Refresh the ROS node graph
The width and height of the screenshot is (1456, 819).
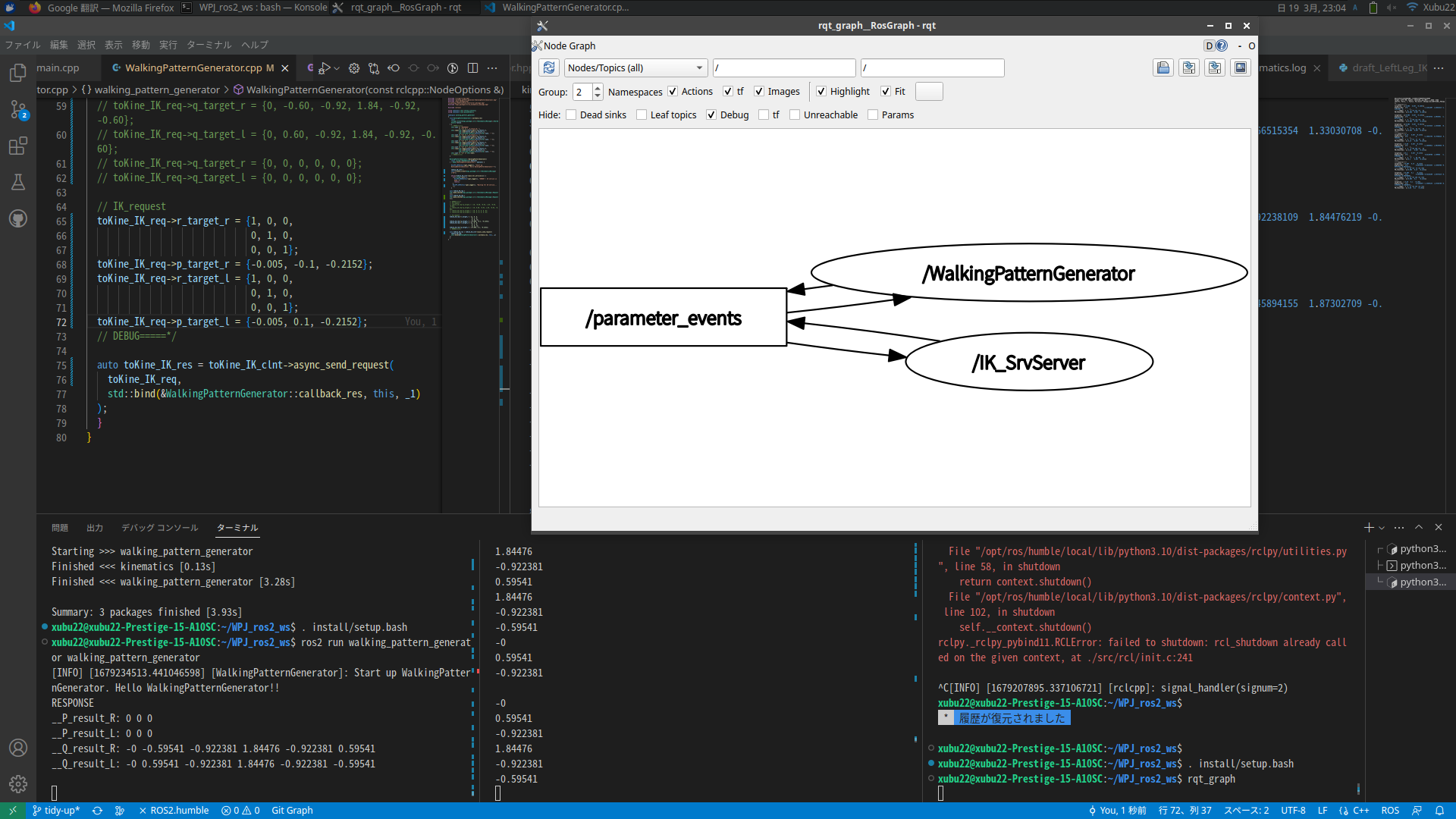(x=549, y=67)
